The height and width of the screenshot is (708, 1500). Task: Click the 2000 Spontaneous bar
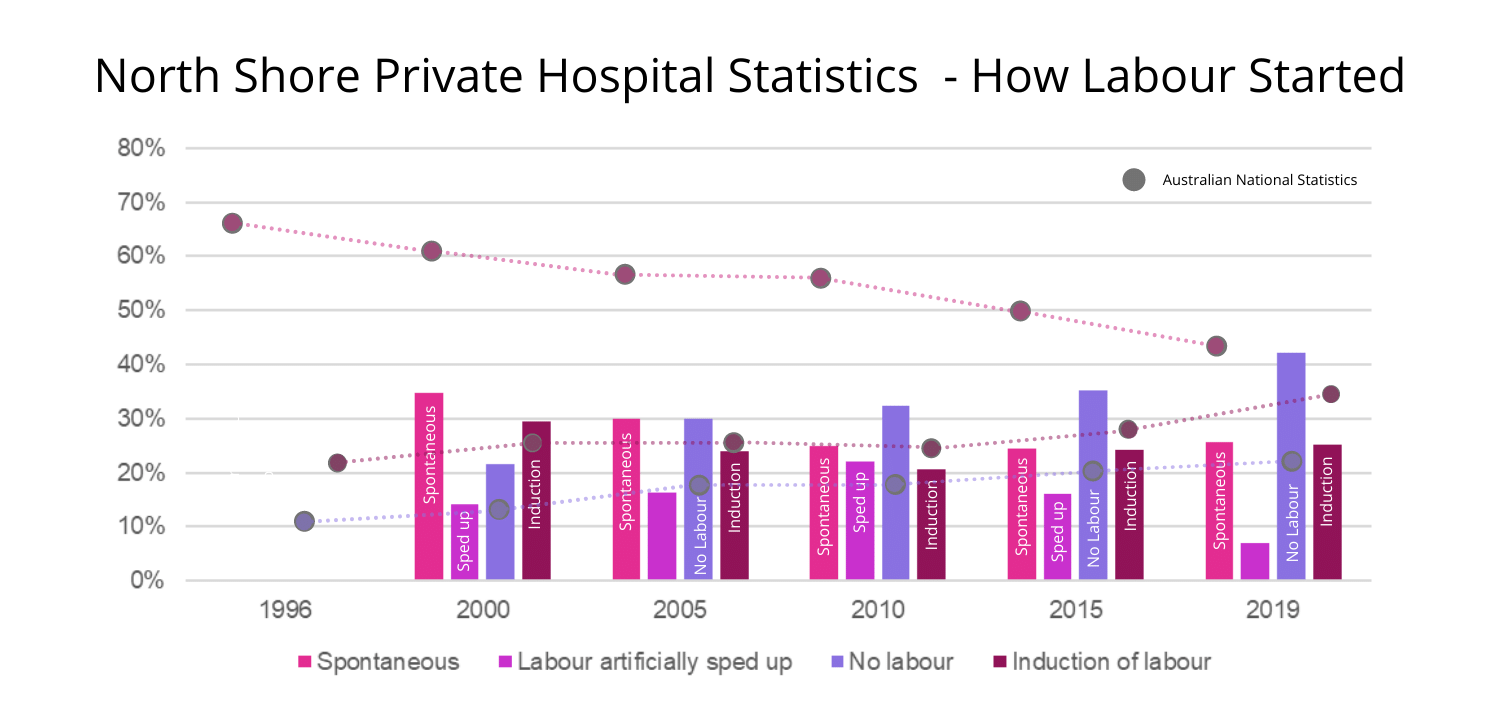point(429,486)
